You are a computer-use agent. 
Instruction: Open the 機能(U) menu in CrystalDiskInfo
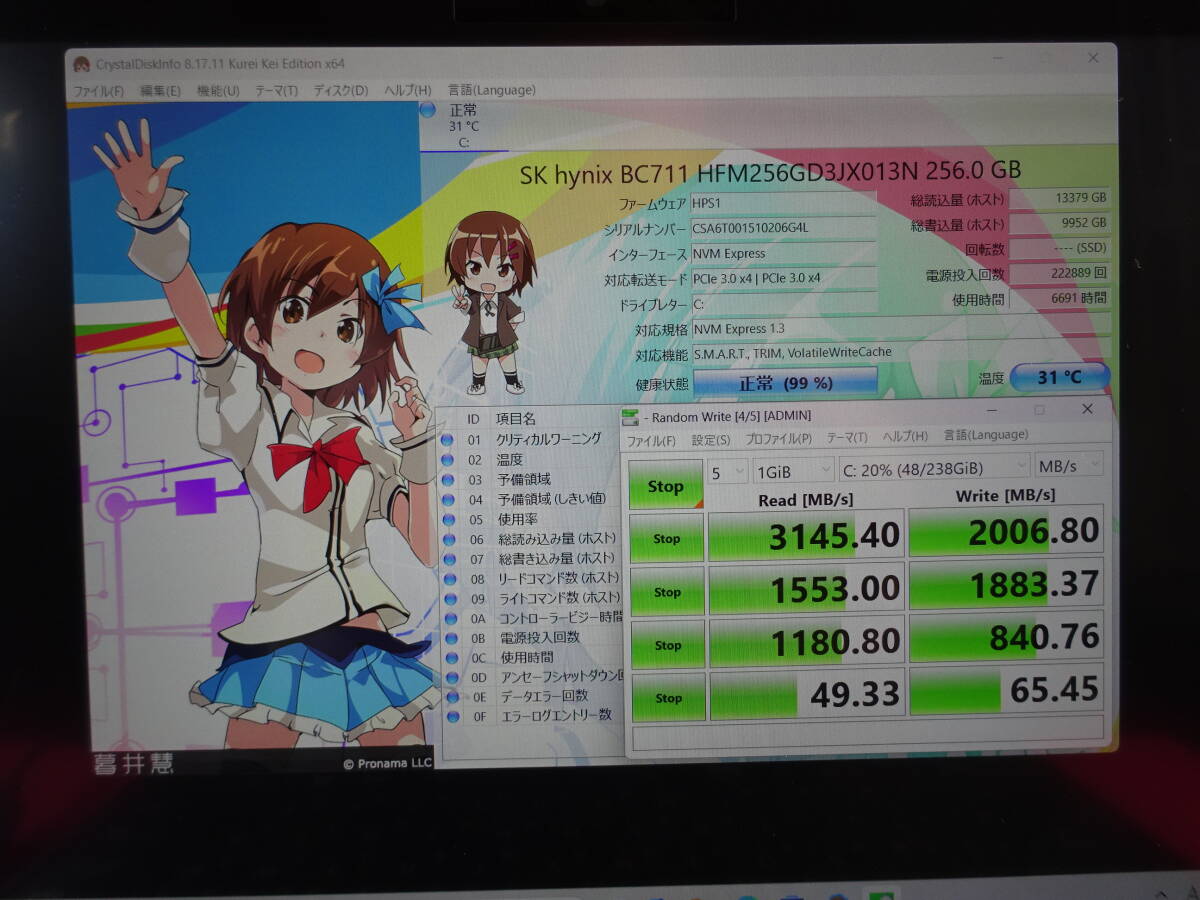click(218, 89)
